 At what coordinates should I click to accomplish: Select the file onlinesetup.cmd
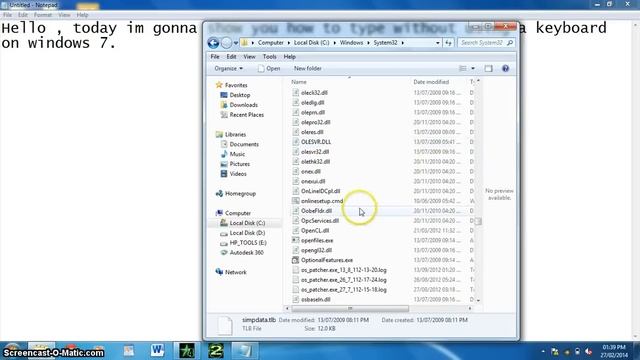pyautogui.click(x=322, y=201)
